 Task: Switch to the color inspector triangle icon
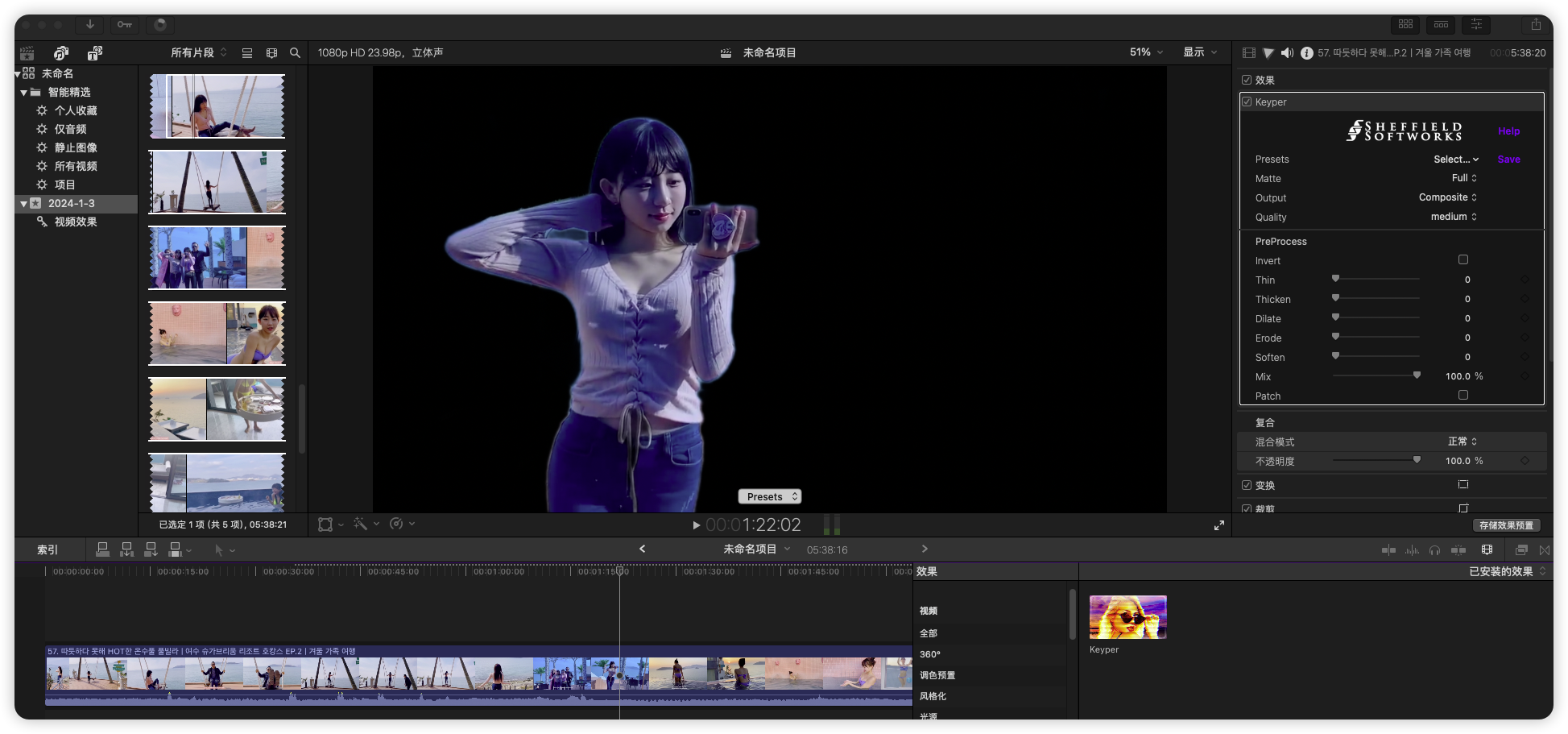1268,53
